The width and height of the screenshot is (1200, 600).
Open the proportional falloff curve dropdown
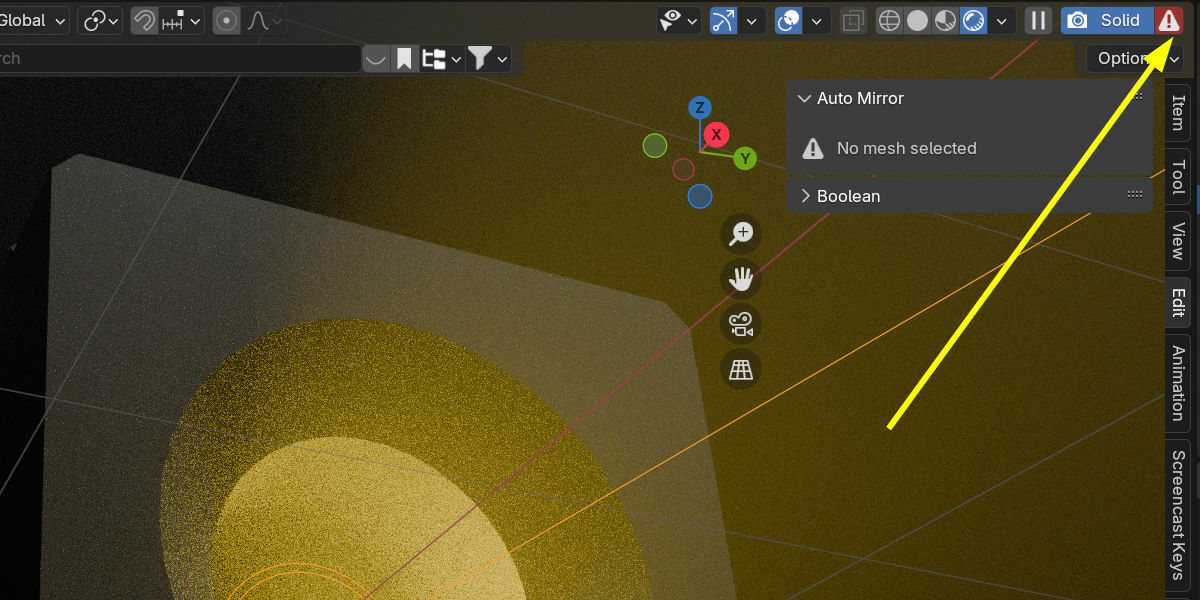(263, 20)
